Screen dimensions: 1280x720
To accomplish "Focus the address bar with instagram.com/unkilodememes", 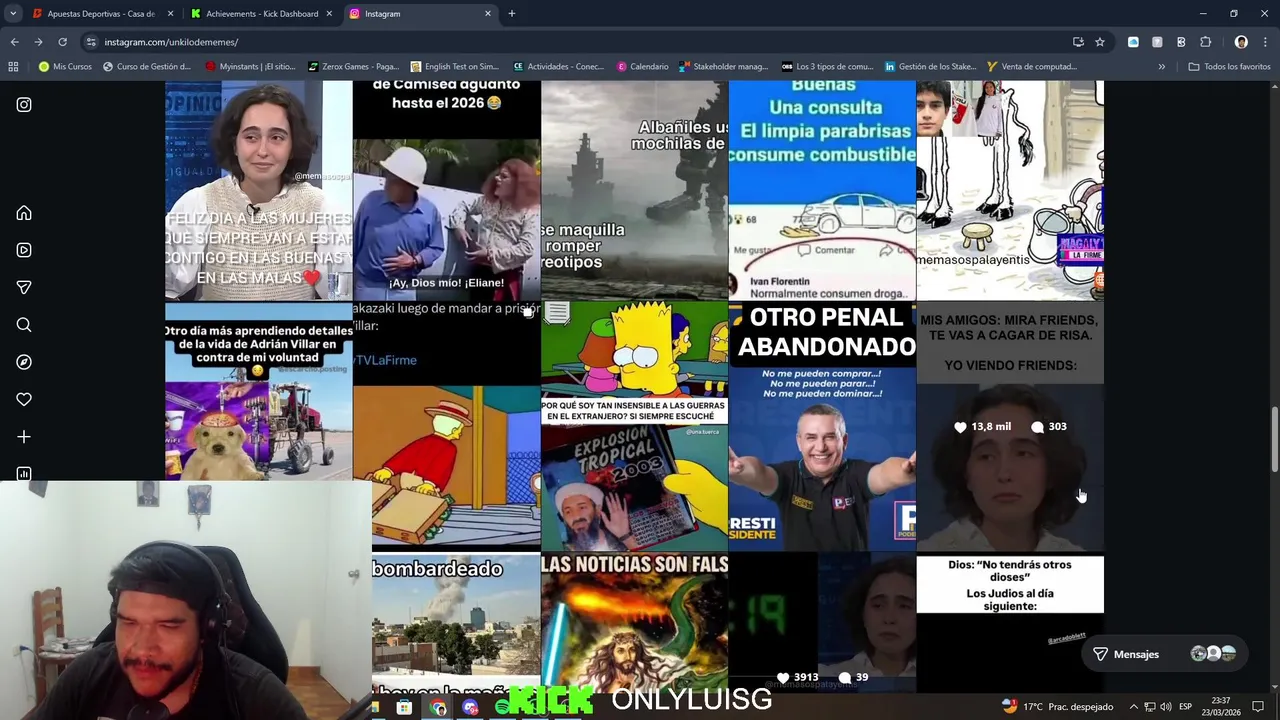I will 580,42.
